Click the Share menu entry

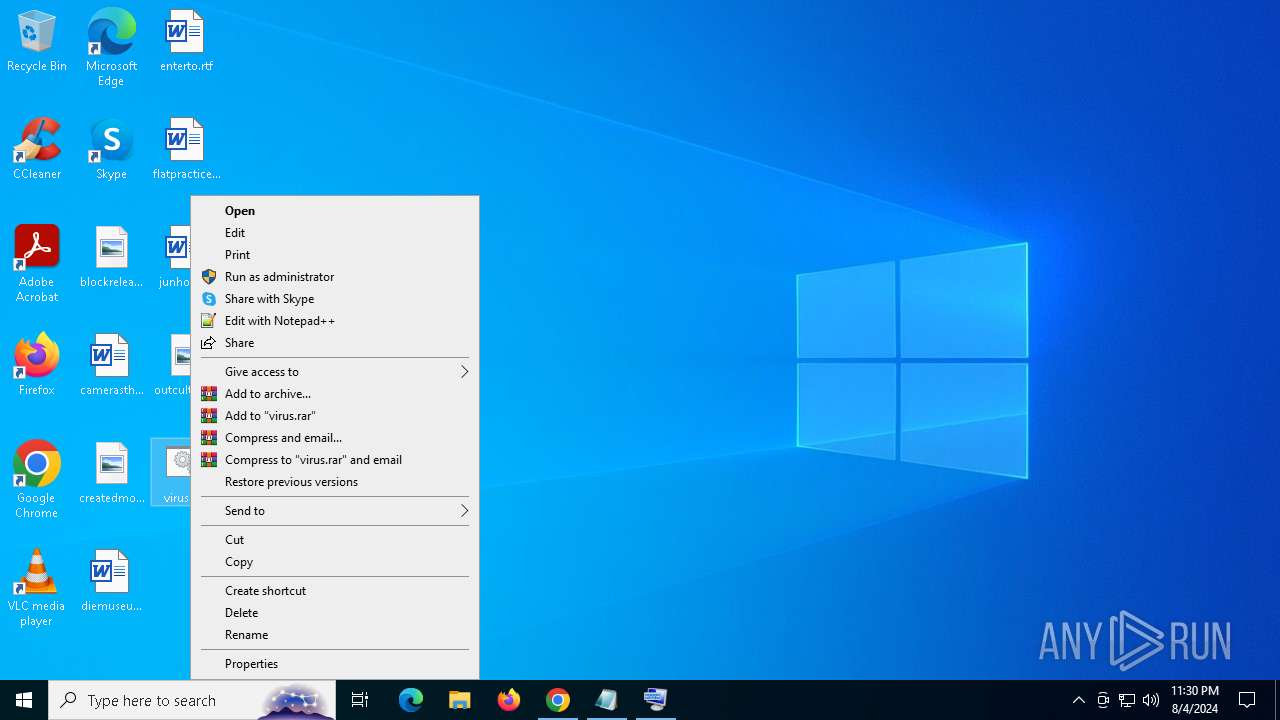coord(335,343)
